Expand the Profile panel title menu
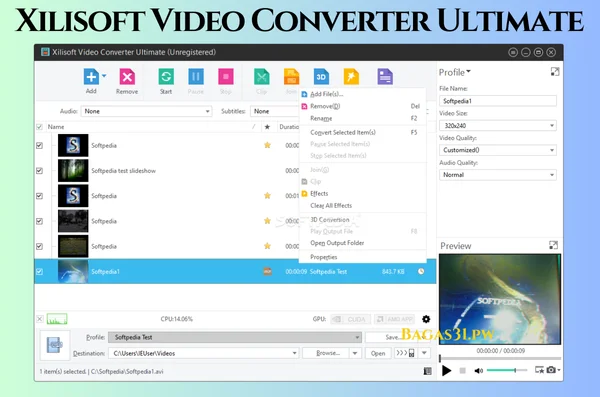This screenshot has height=397, width=600. (x=455, y=72)
